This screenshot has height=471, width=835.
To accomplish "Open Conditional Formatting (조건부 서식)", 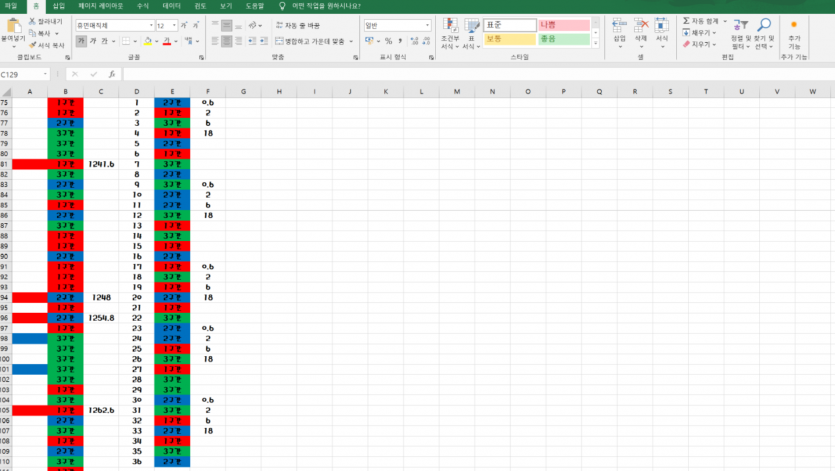I will 450,34.
